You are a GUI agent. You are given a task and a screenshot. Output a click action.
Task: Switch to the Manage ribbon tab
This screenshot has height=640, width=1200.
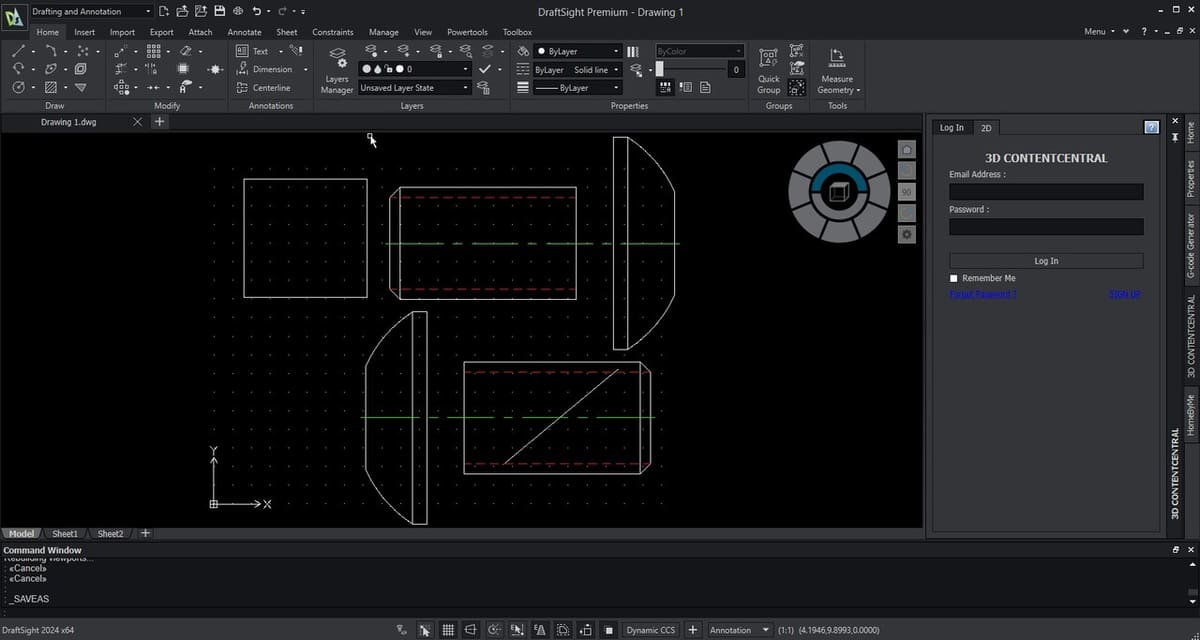383,31
